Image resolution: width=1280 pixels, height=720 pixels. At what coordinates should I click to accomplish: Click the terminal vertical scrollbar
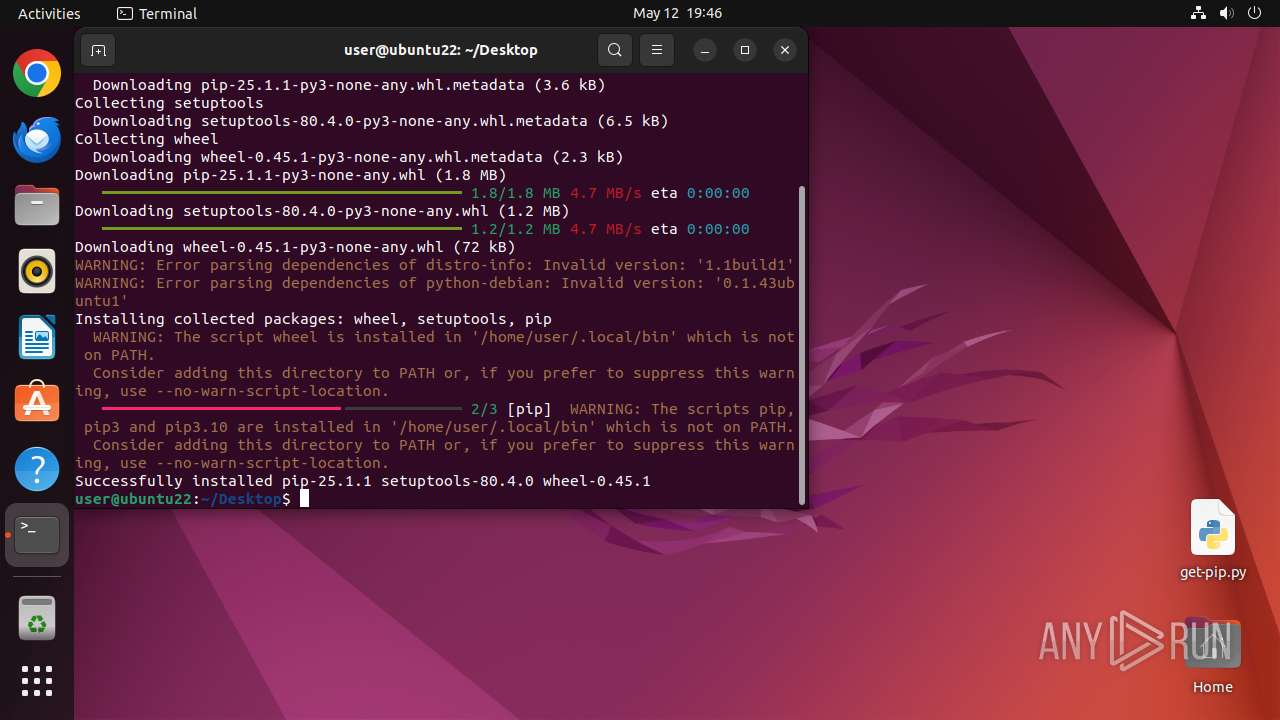coord(801,345)
